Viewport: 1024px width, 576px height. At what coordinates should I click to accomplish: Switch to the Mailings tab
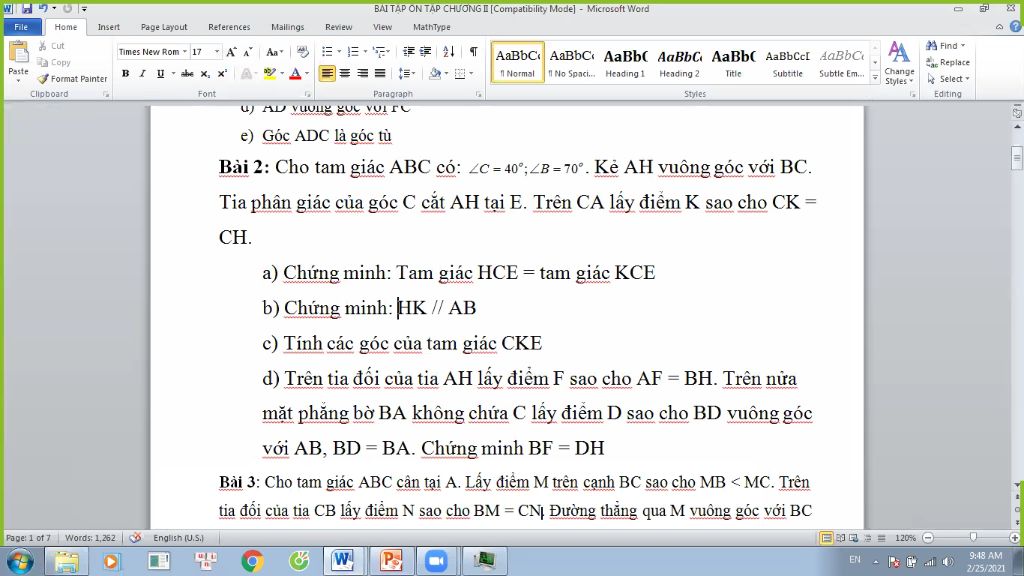click(x=287, y=27)
